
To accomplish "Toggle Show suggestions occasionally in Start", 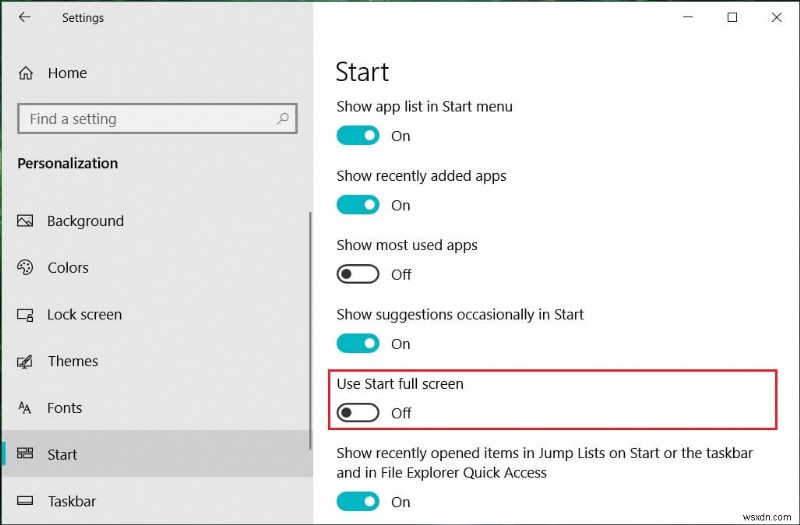I will click(x=358, y=344).
